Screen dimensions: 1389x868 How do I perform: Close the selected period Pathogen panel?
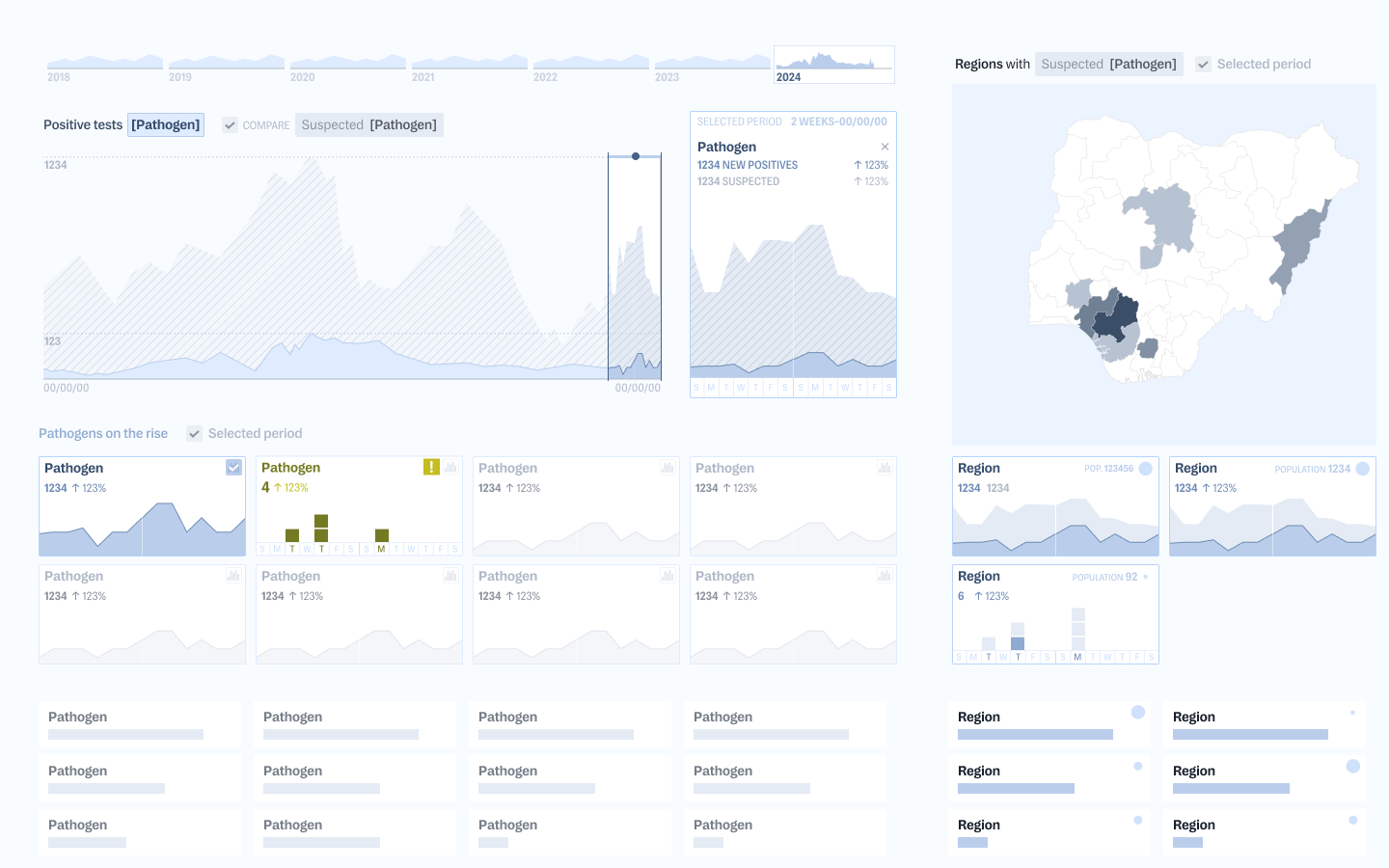pos(885,148)
